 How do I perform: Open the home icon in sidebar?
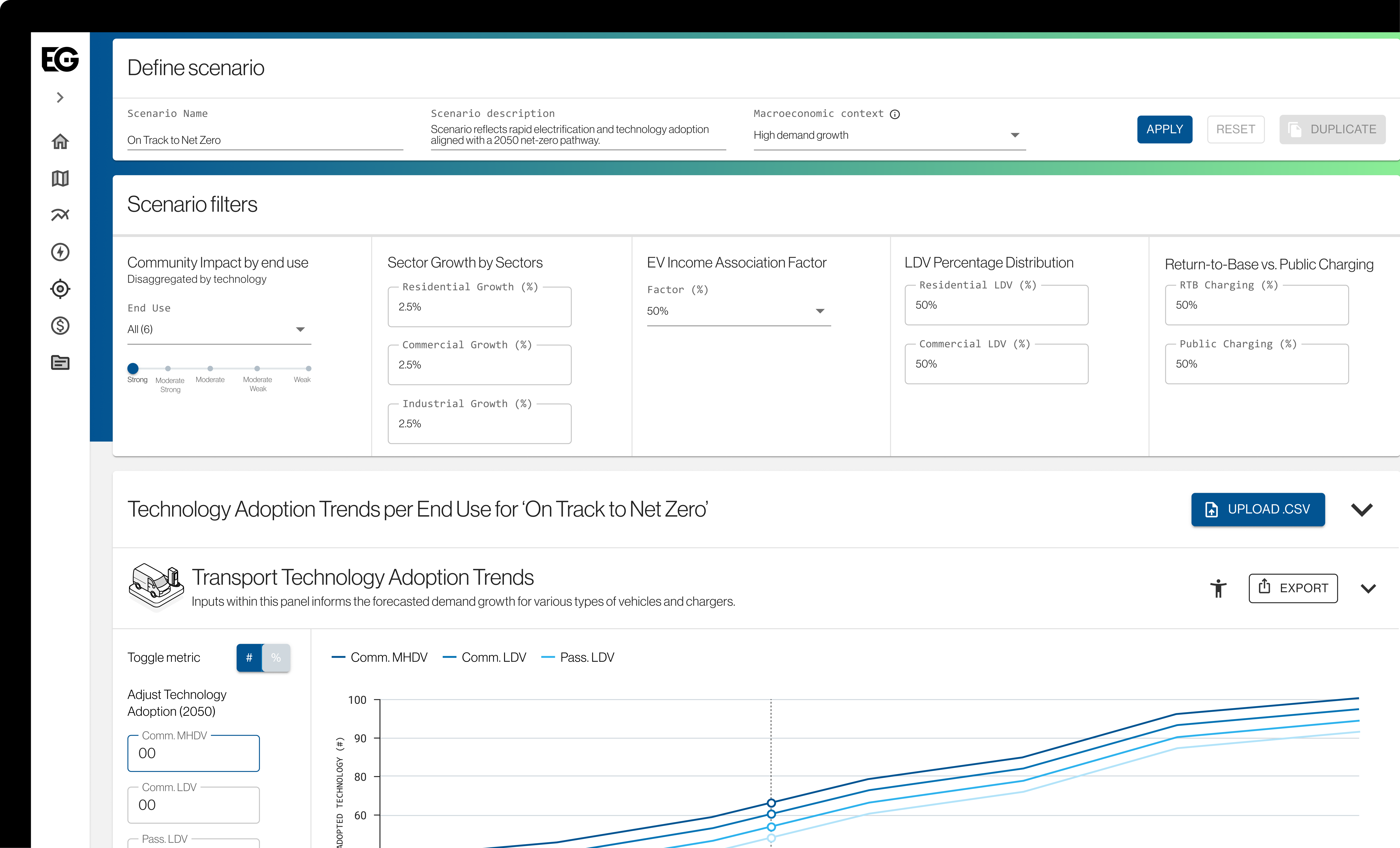(x=60, y=142)
